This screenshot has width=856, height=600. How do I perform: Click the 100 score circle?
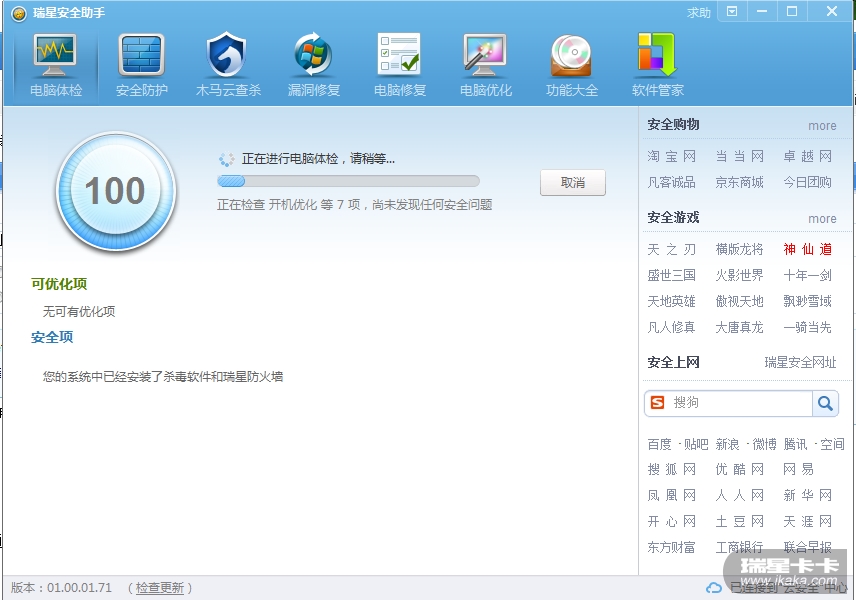coord(116,191)
